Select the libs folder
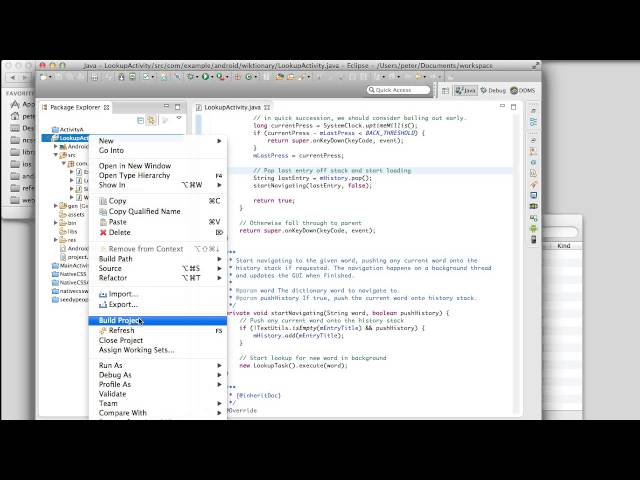 pyautogui.click(x=68, y=231)
